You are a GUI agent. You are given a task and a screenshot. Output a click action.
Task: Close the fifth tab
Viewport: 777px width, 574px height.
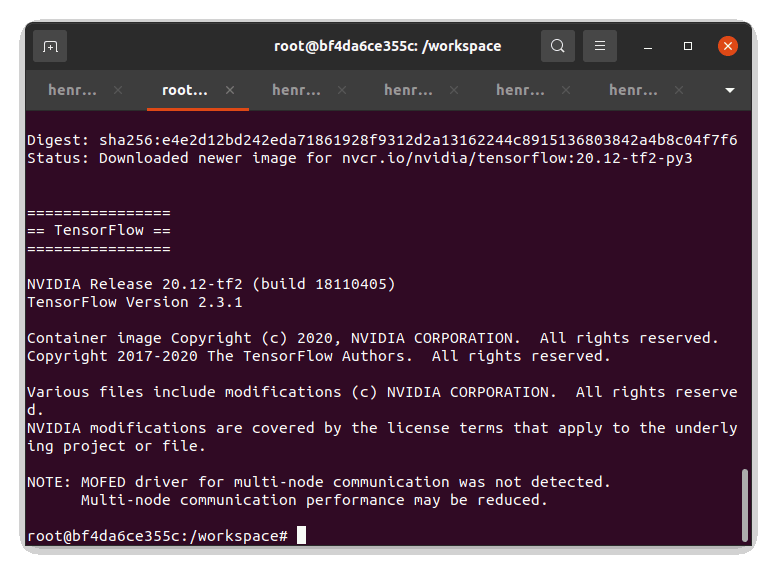click(x=566, y=90)
